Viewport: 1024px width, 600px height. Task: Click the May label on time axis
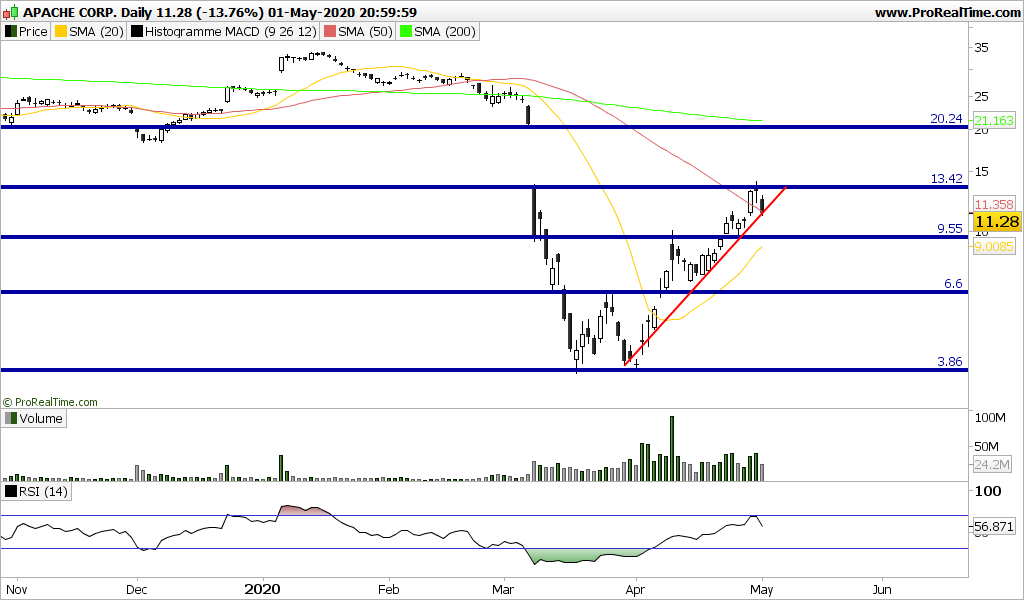pyautogui.click(x=761, y=590)
